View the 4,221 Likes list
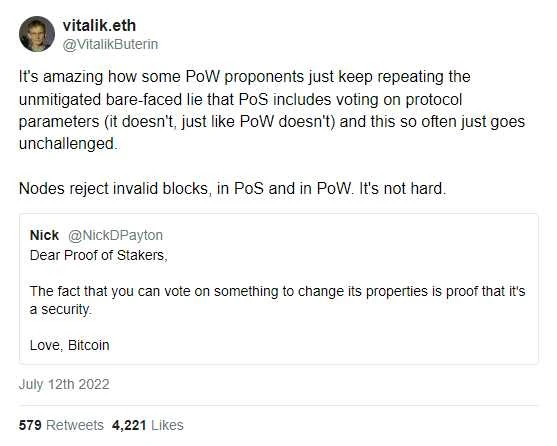 (x=148, y=425)
